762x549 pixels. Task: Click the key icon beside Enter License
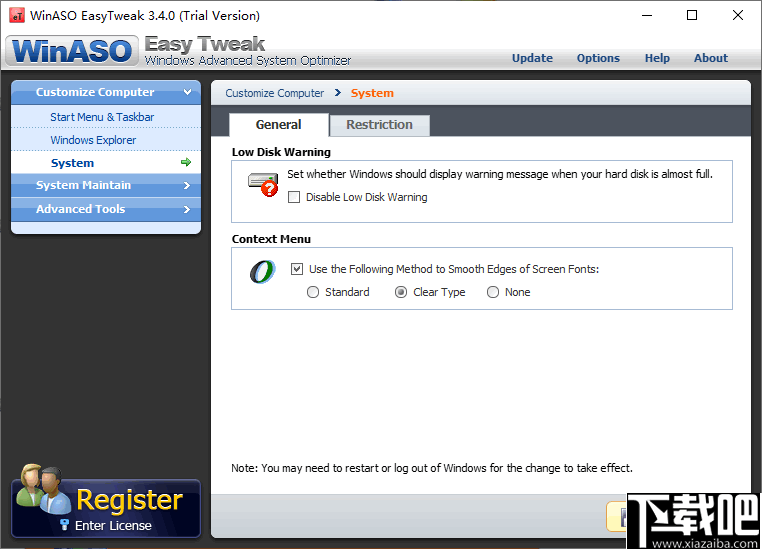tap(64, 525)
